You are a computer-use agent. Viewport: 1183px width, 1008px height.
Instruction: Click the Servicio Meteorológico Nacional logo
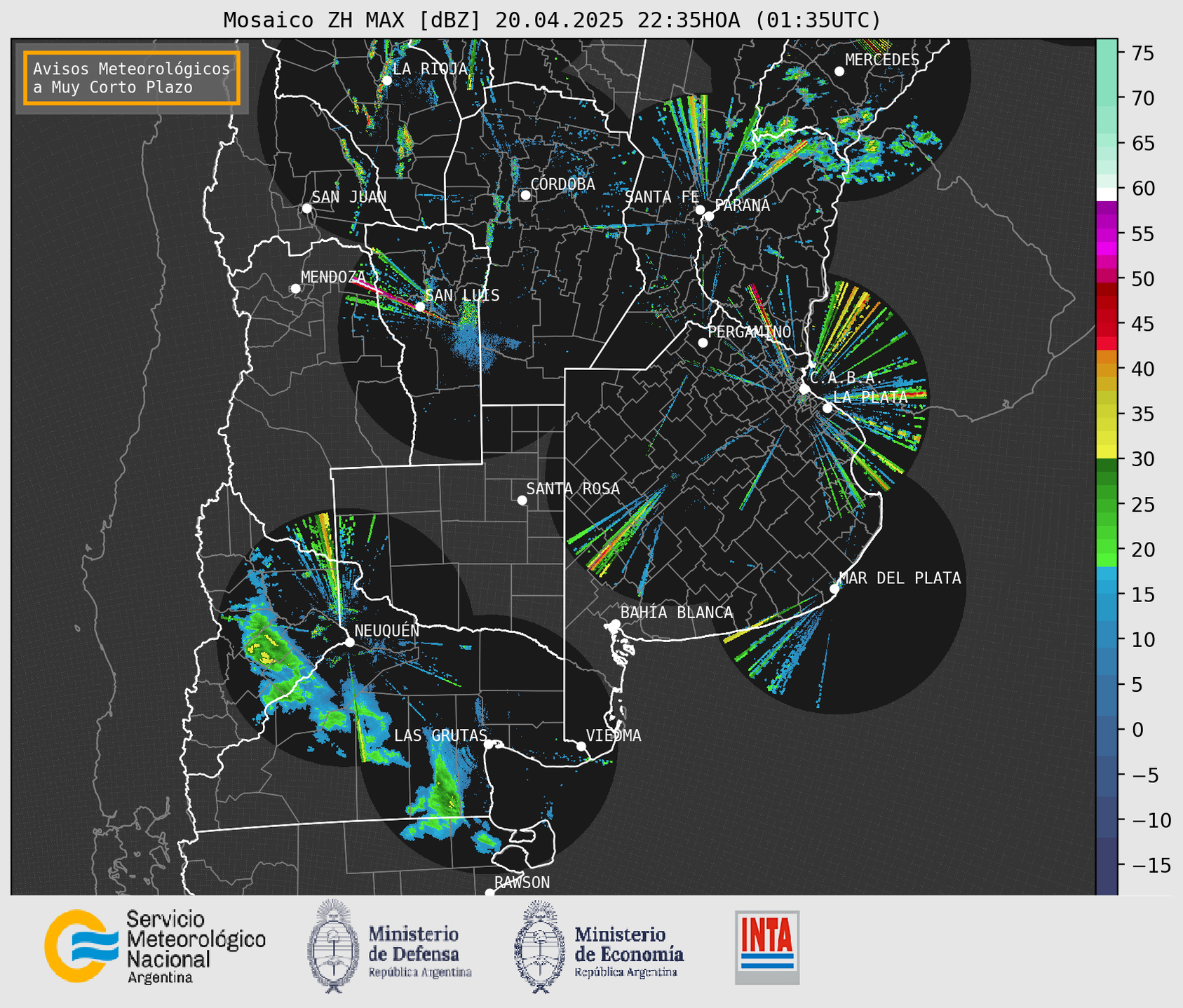pos(155,946)
